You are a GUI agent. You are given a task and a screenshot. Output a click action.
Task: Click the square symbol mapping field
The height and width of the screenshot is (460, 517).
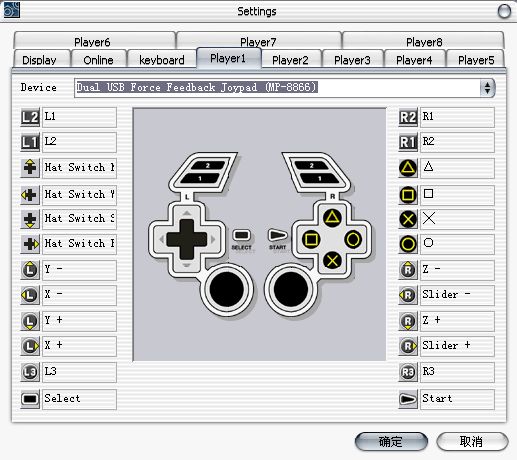point(457,195)
